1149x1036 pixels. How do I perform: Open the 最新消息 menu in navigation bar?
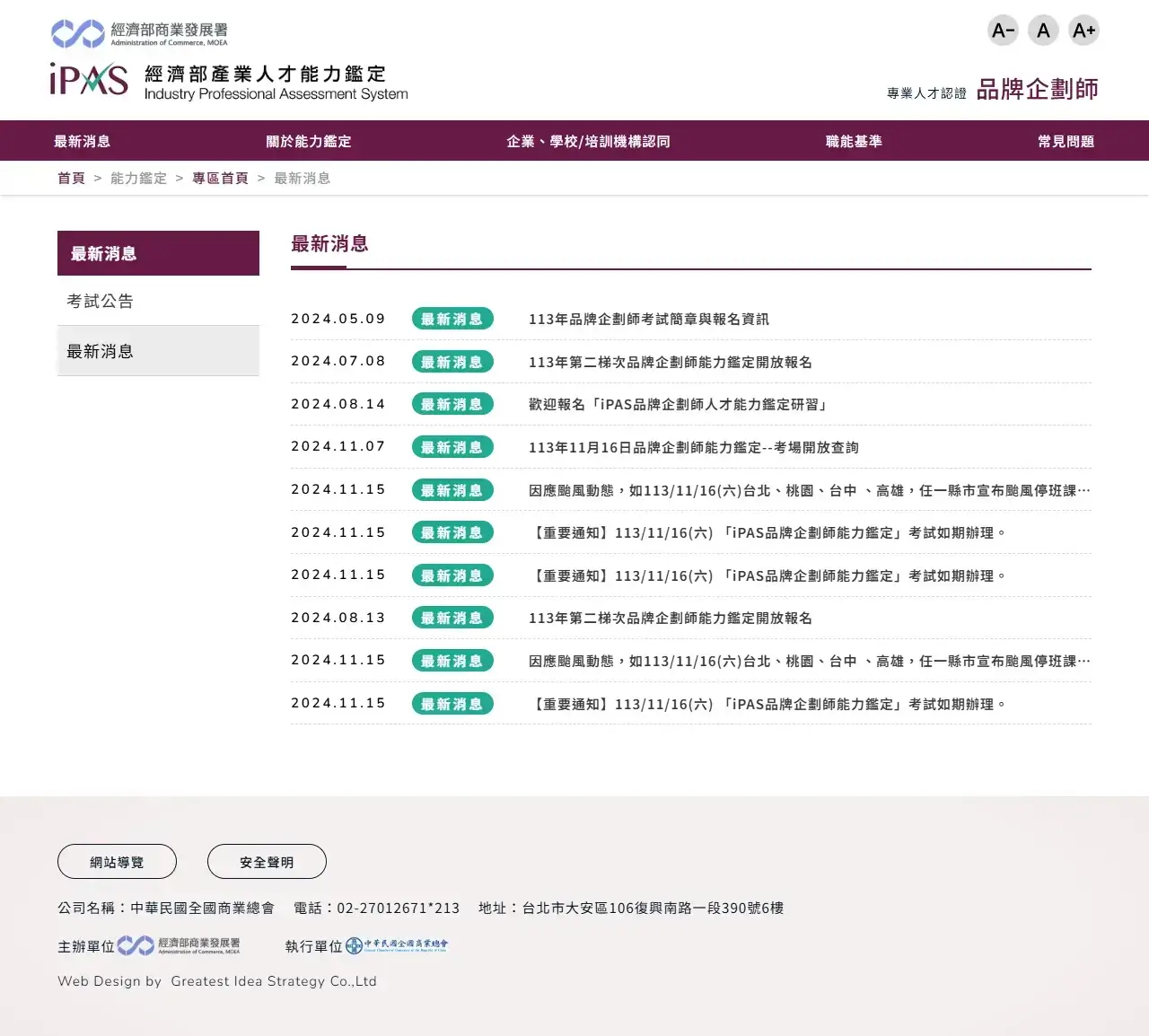82,141
